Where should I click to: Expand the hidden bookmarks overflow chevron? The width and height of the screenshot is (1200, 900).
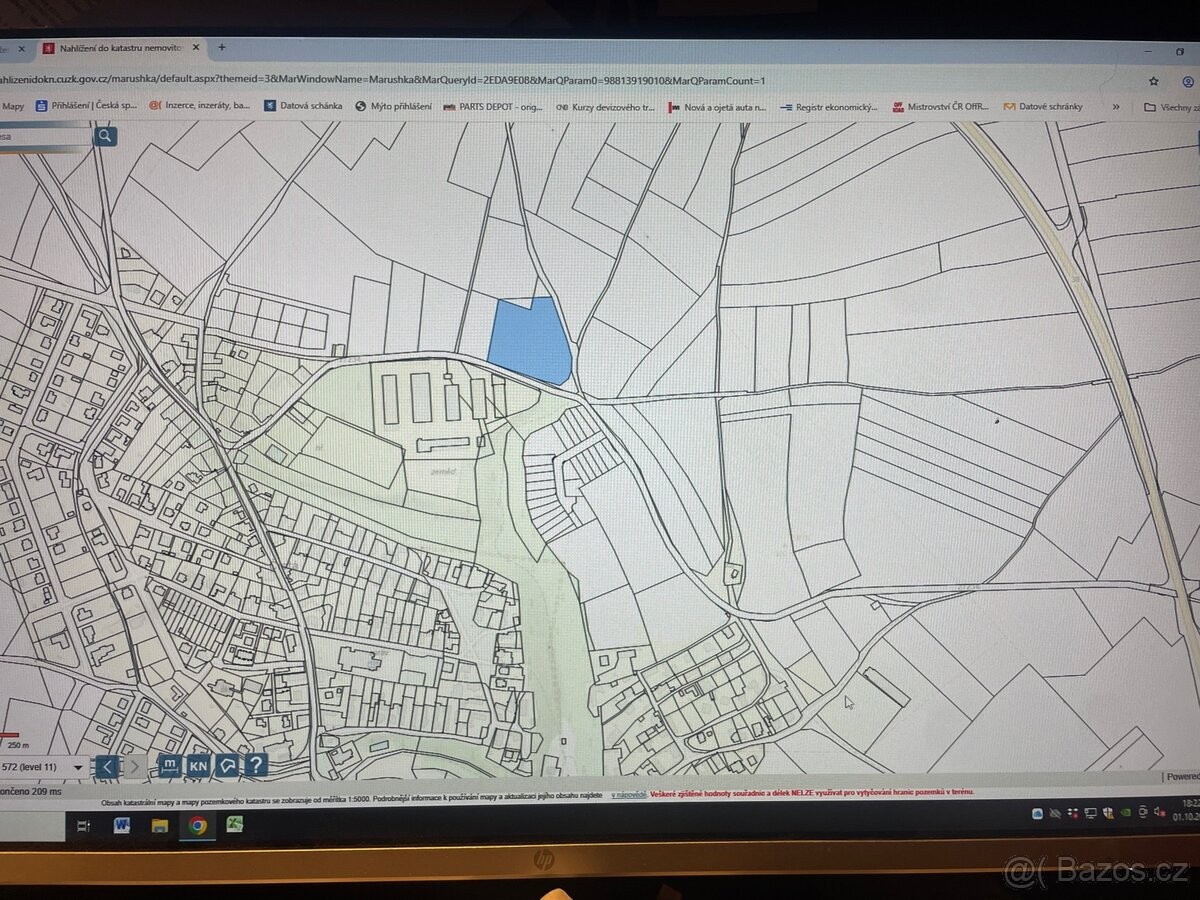1116,106
